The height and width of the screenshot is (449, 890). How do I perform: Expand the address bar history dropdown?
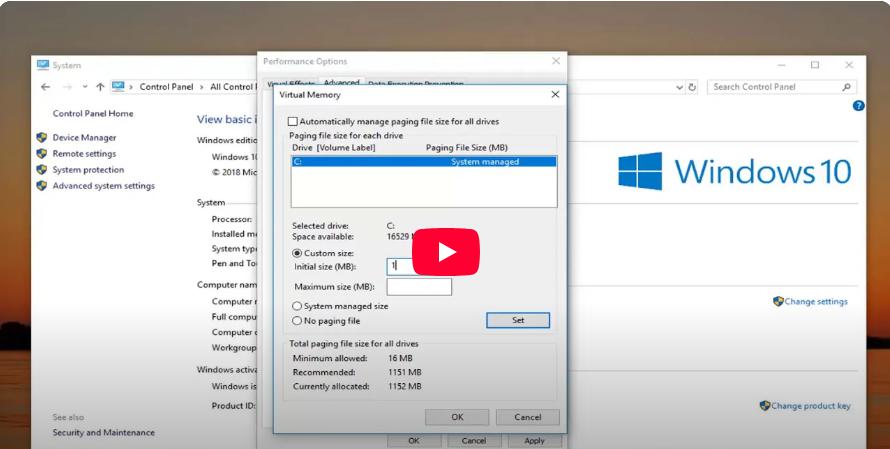coord(679,87)
